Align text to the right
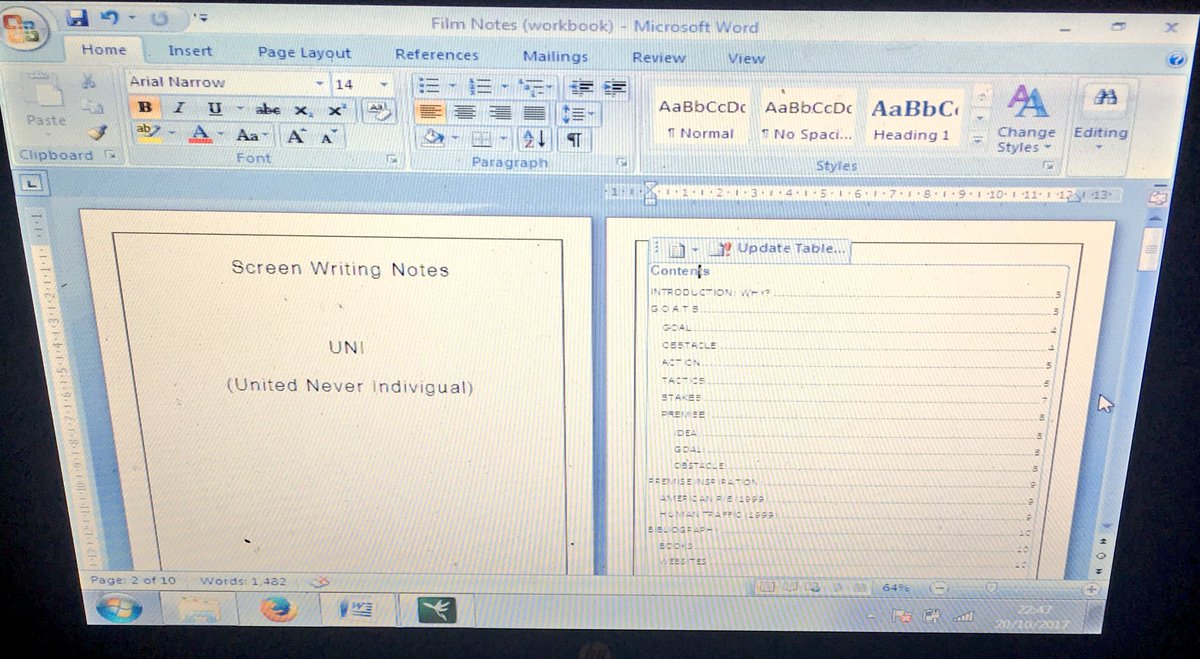The width and height of the screenshot is (1200, 659). click(x=500, y=112)
